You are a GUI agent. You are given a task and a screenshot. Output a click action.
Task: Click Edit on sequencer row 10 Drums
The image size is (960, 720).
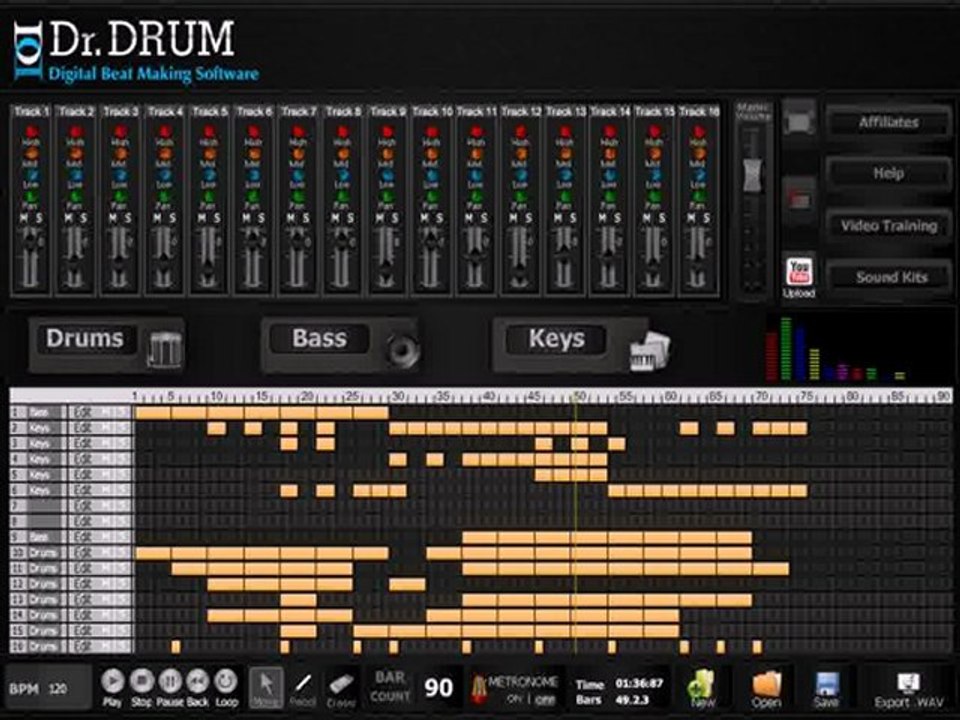point(83,553)
